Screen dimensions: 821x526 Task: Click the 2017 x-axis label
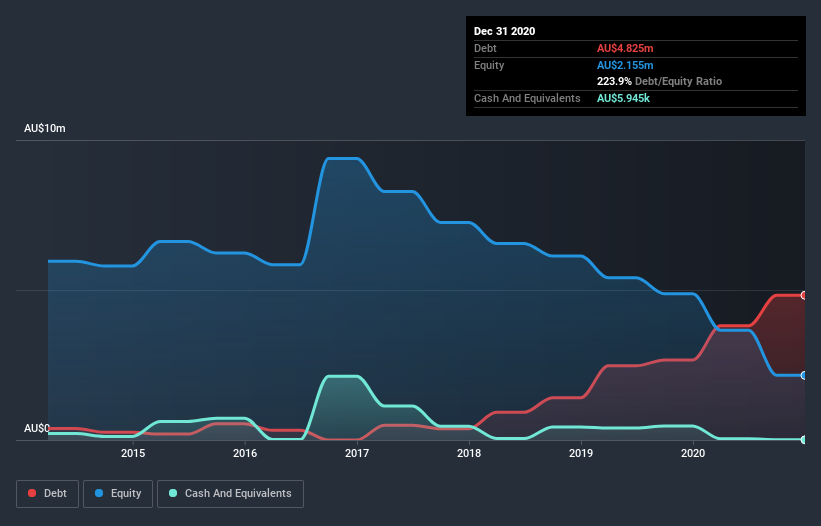click(357, 453)
